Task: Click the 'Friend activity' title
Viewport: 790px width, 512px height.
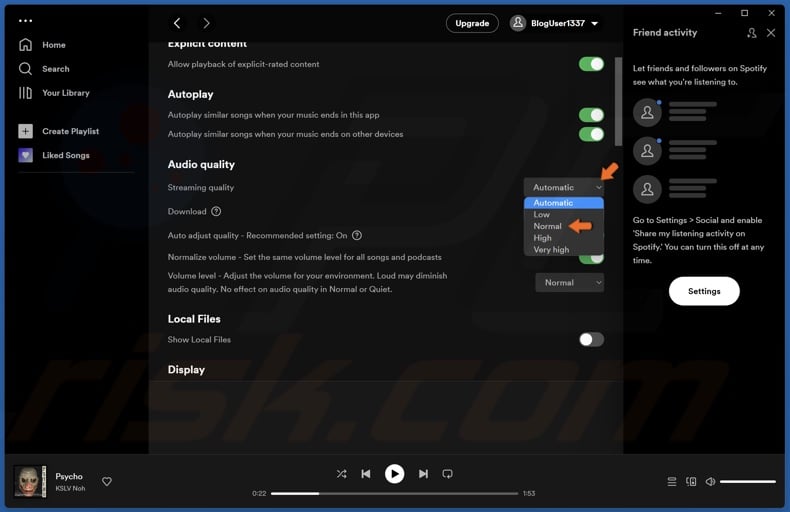Action: tap(665, 32)
